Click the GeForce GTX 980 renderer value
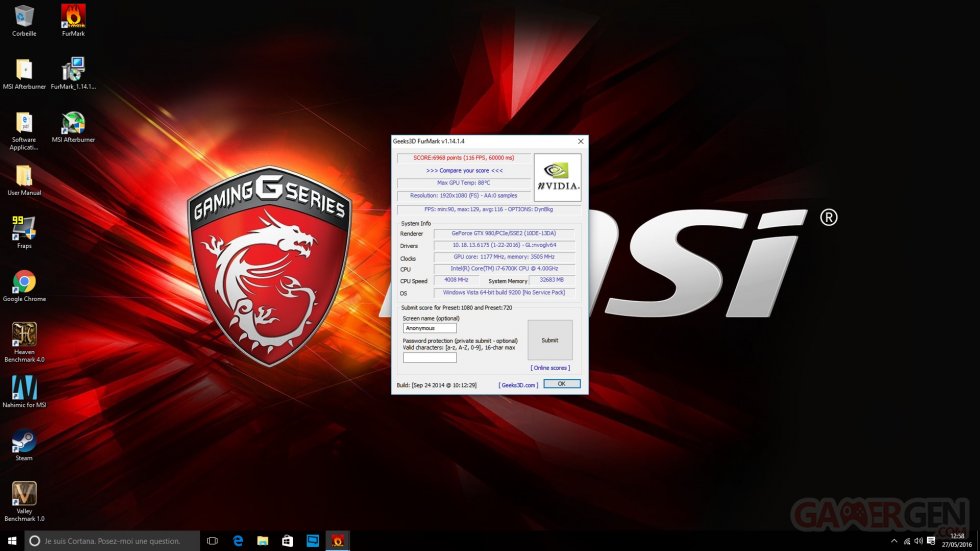The image size is (980, 551). pyautogui.click(x=504, y=233)
